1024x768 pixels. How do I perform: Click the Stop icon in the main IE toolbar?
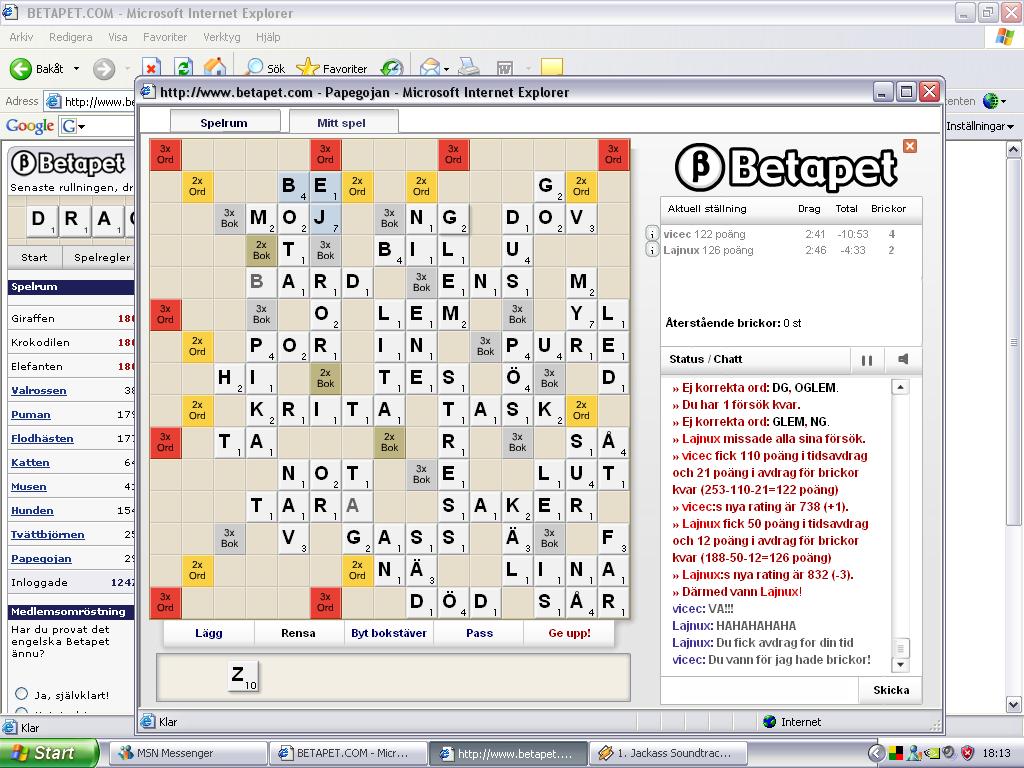tap(152, 69)
